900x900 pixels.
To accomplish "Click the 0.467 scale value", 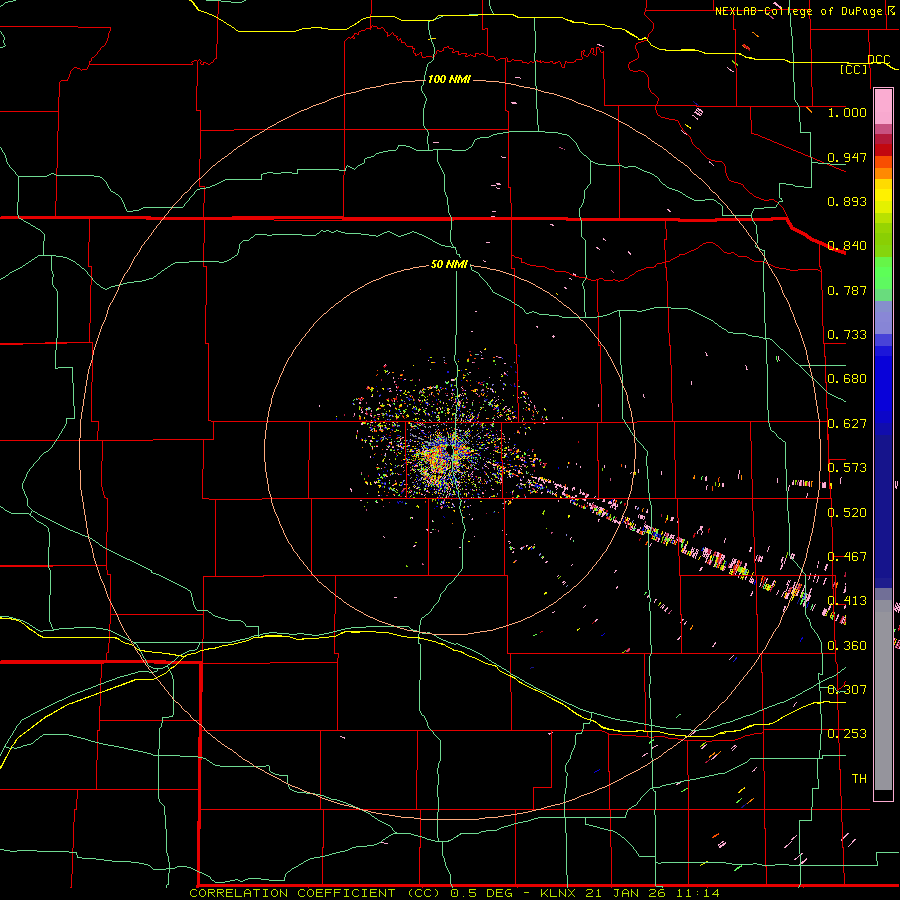I will pyautogui.click(x=847, y=557).
